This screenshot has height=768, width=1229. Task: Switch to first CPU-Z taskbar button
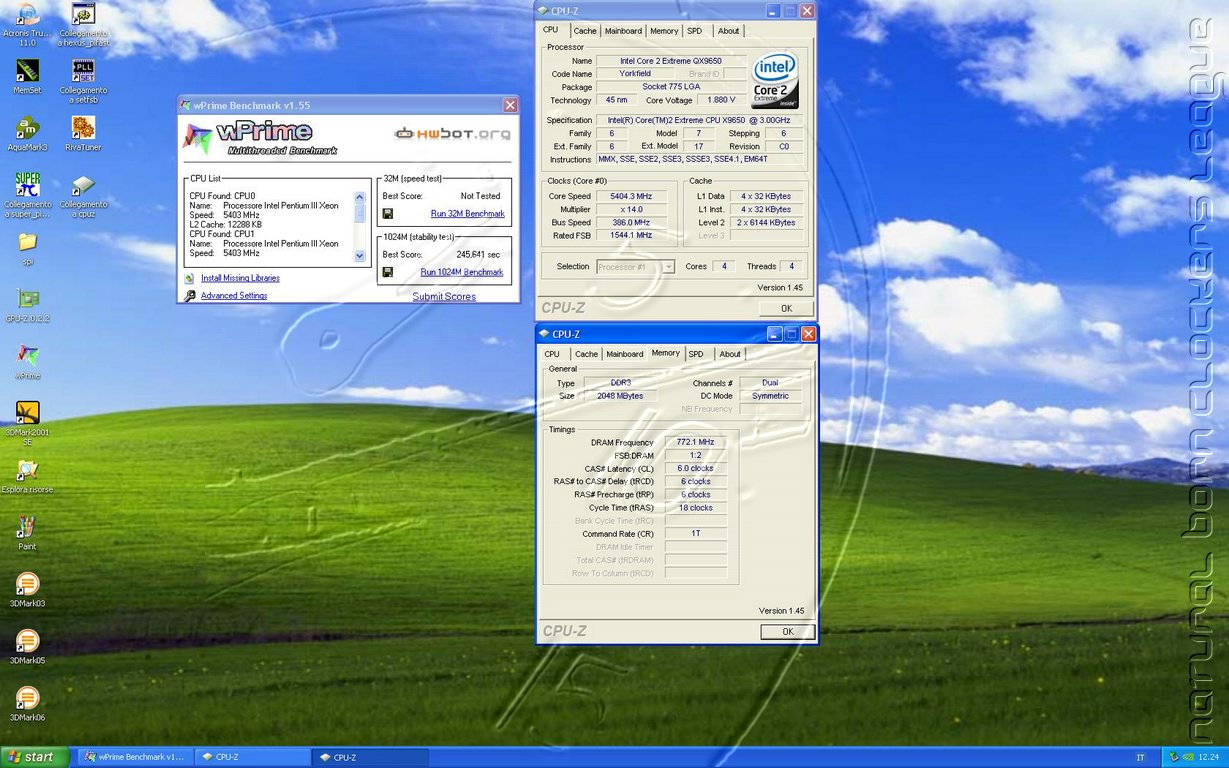(x=253, y=757)
